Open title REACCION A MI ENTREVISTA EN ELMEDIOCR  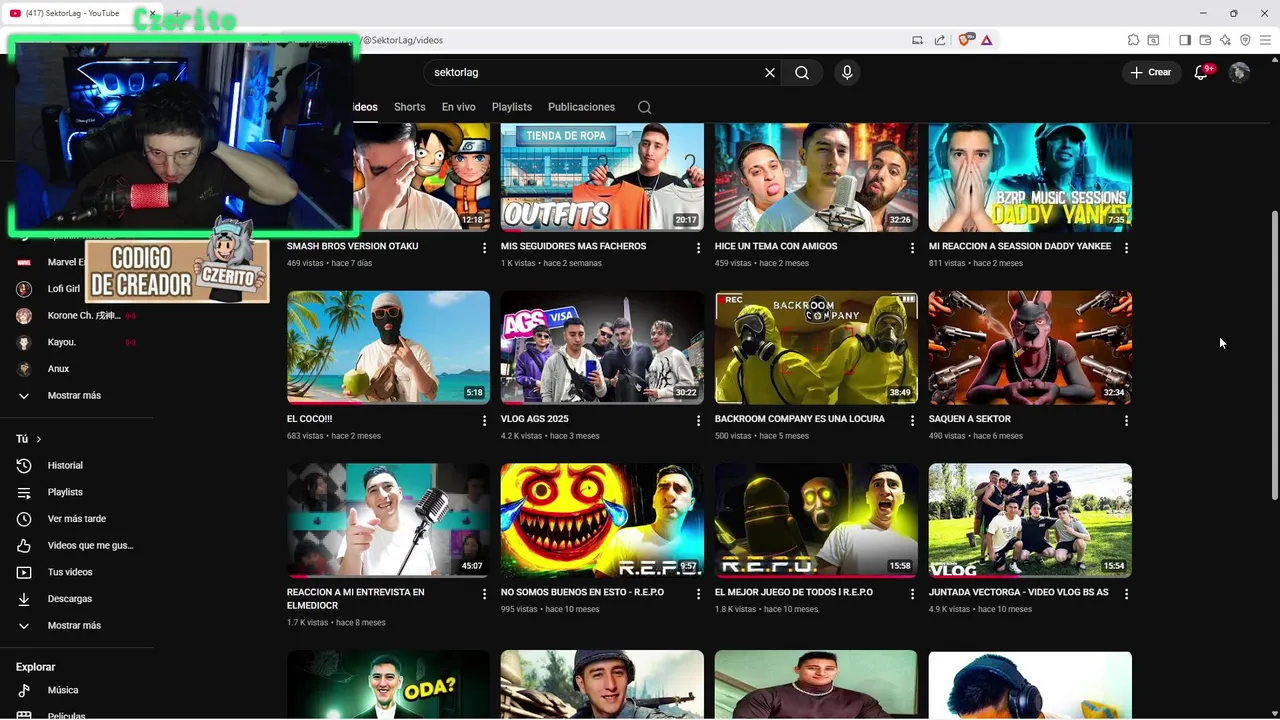[x=356, y=598]
